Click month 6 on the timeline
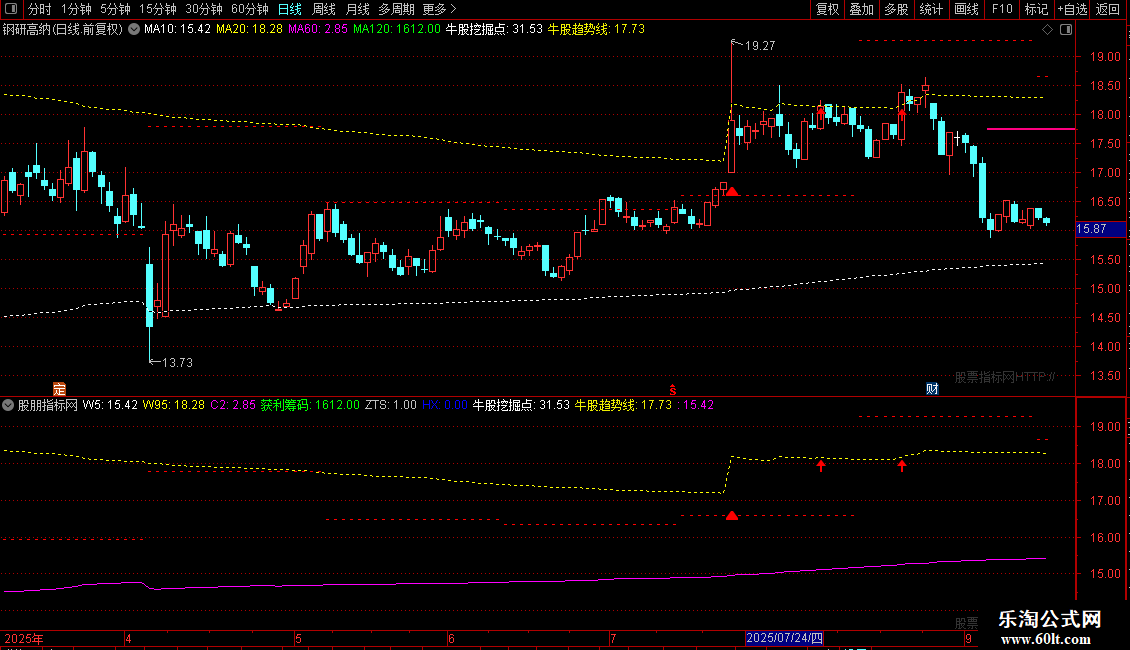 (451, 638)
